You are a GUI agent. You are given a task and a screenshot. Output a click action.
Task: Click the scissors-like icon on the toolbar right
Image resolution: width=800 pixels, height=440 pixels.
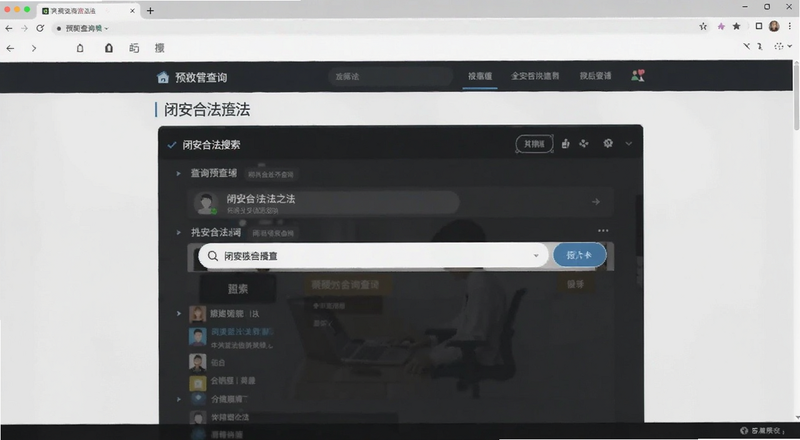[746, 46]
